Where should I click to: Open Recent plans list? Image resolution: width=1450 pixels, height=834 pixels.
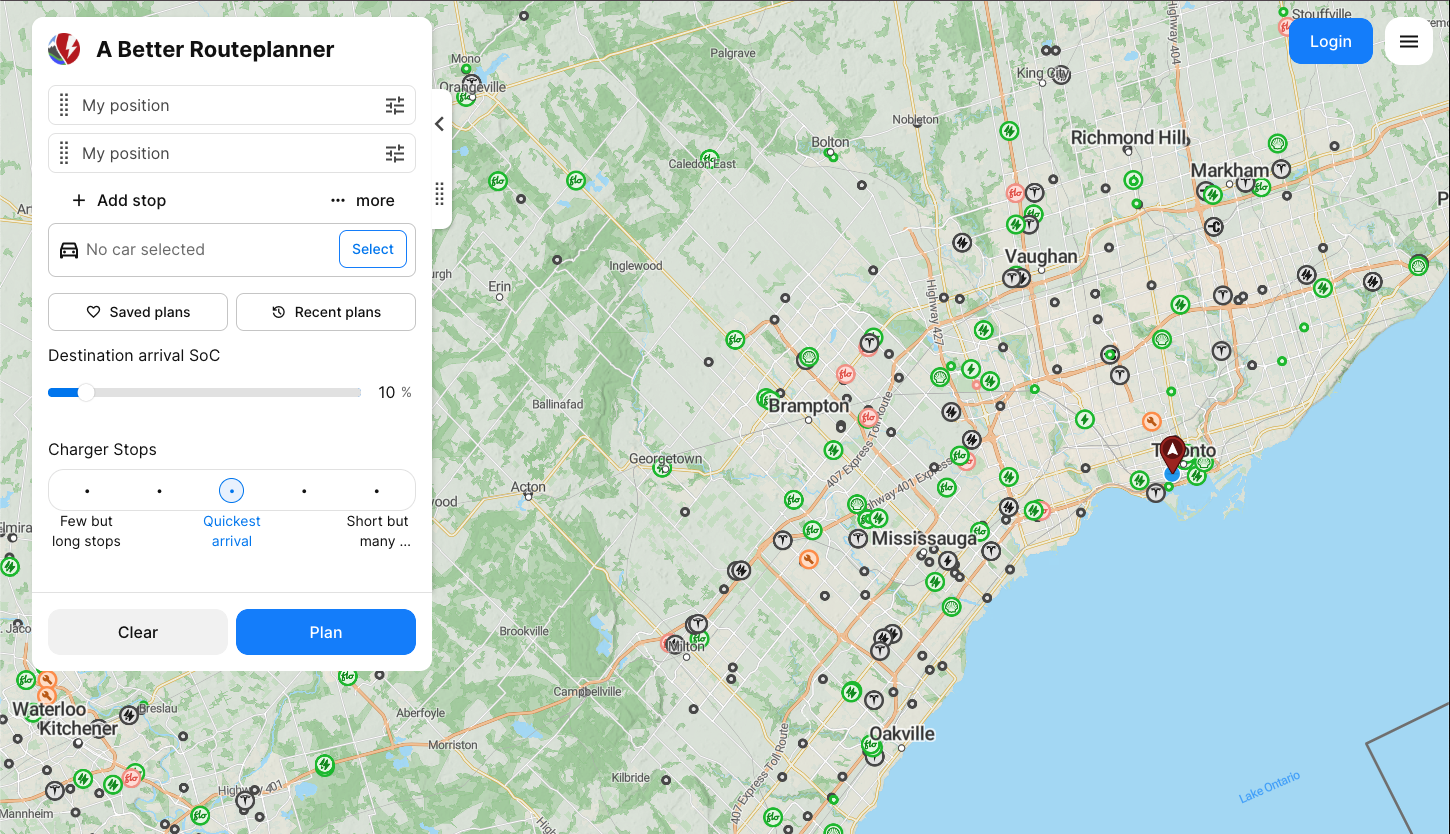[326, 312]
